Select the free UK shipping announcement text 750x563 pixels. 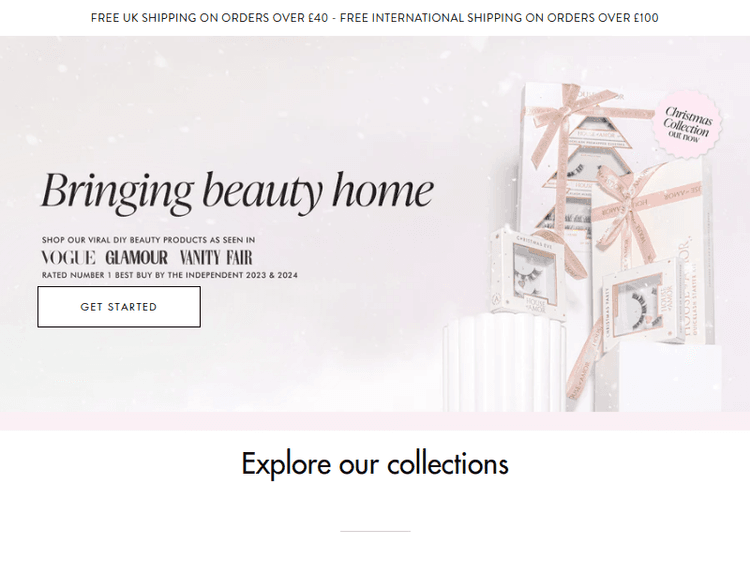click(x=210, y=18)
